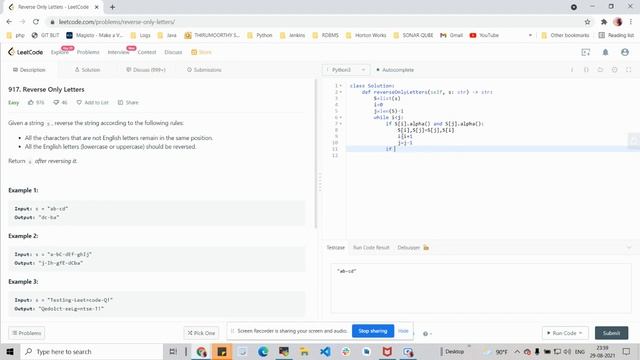Open the Problems menu item
The height and width of the screenshot is (360, 640).
point(88,52)
